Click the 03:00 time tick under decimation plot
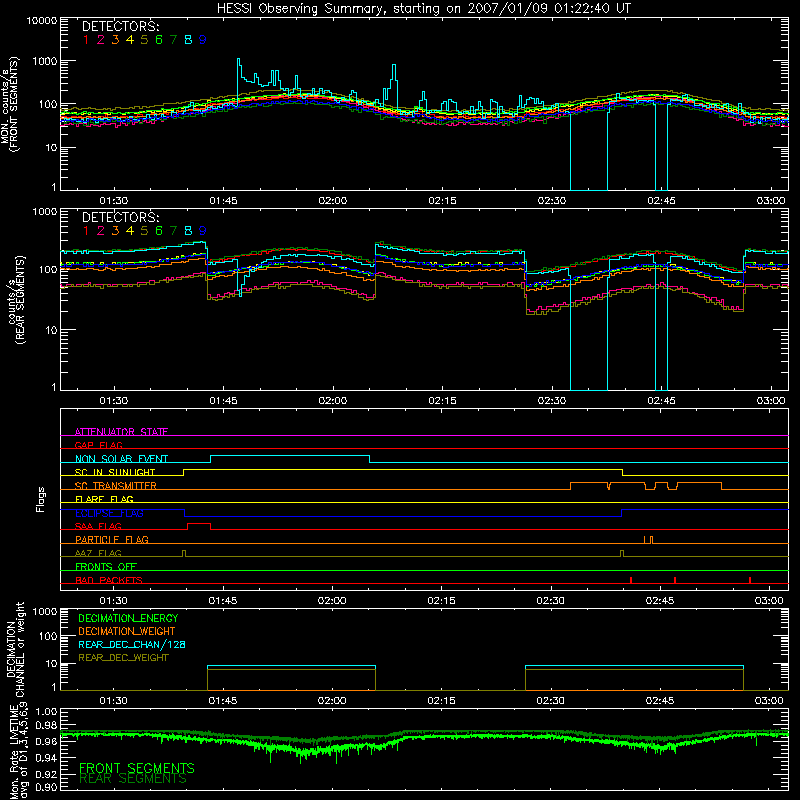The height and width of the screenshot is (800, 800). coord(769,701)
